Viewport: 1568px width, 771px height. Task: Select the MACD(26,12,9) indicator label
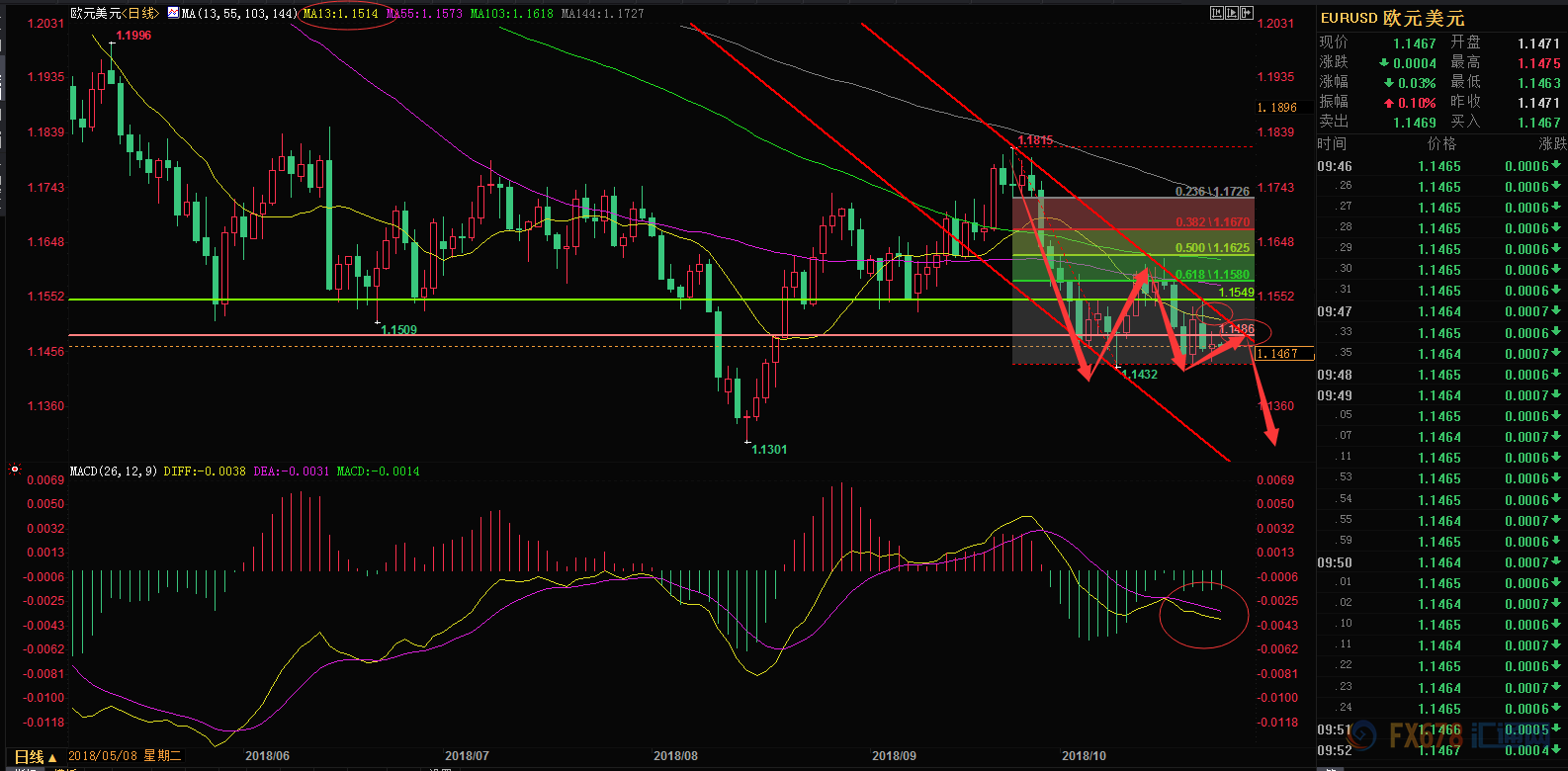(x=113, y=471)
